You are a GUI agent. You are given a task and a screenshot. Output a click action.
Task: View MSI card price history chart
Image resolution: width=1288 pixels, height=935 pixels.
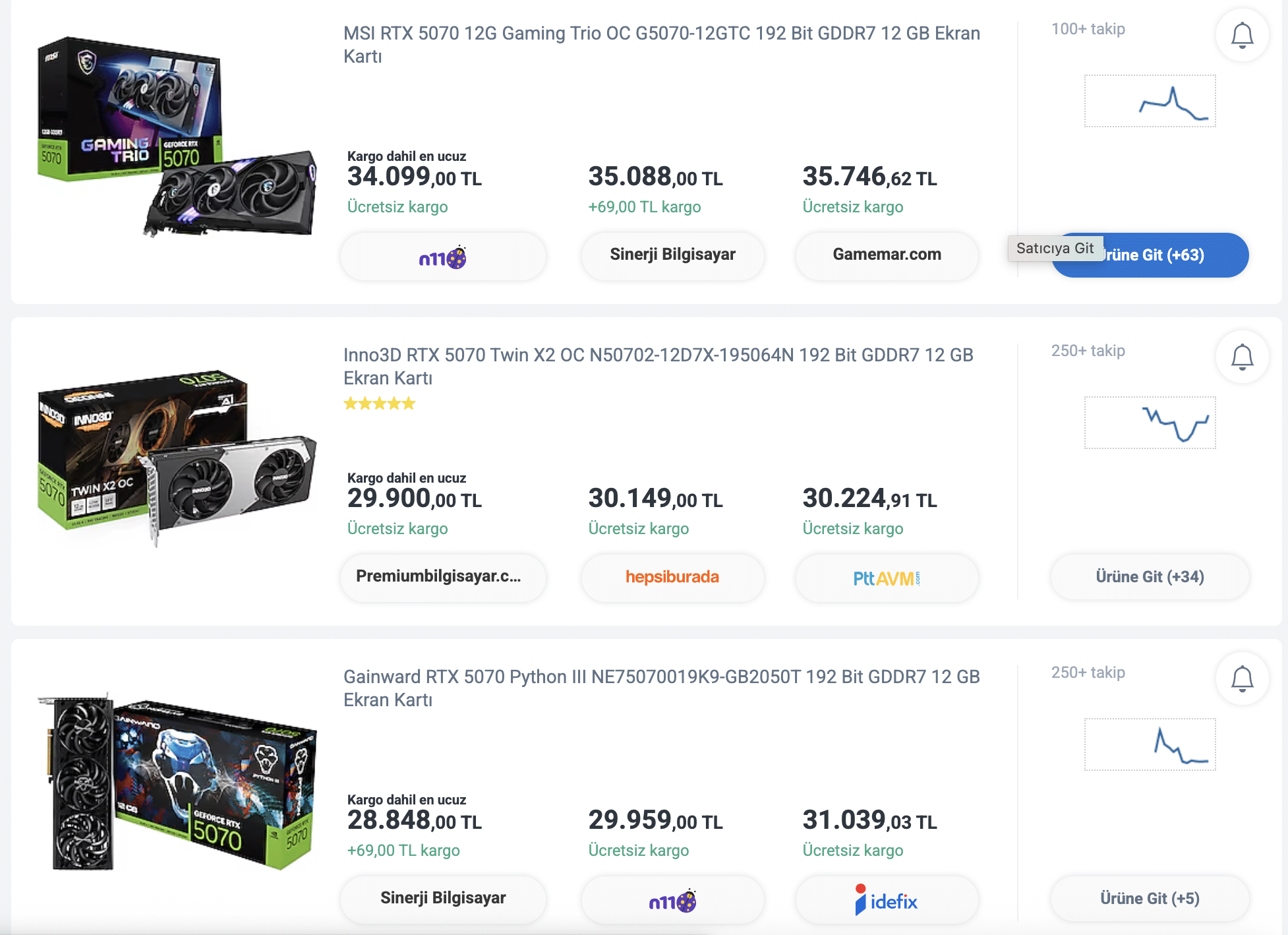(x=1150, y=101)
